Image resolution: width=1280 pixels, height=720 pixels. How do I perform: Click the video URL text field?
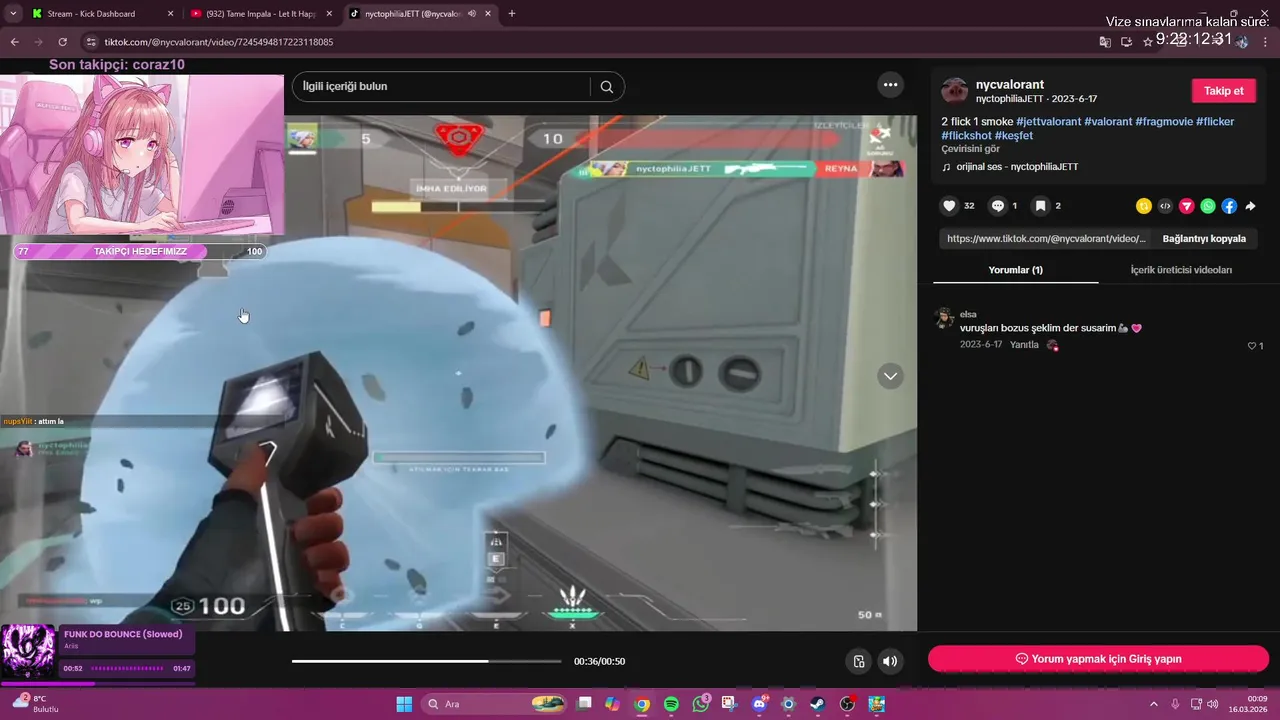point(1046,239)
